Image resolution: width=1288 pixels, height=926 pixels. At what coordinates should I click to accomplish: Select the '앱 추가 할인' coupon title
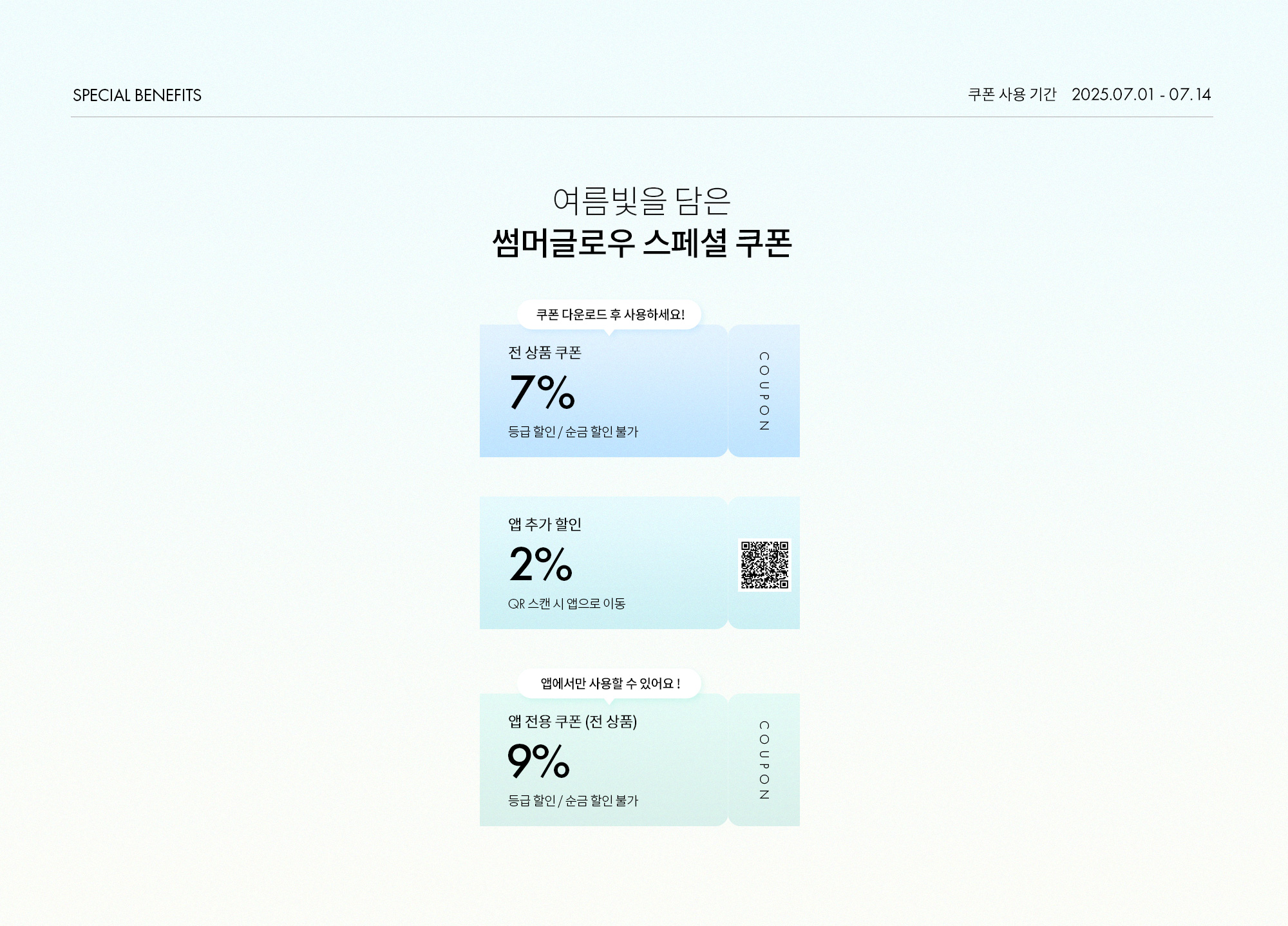(545, 524)
